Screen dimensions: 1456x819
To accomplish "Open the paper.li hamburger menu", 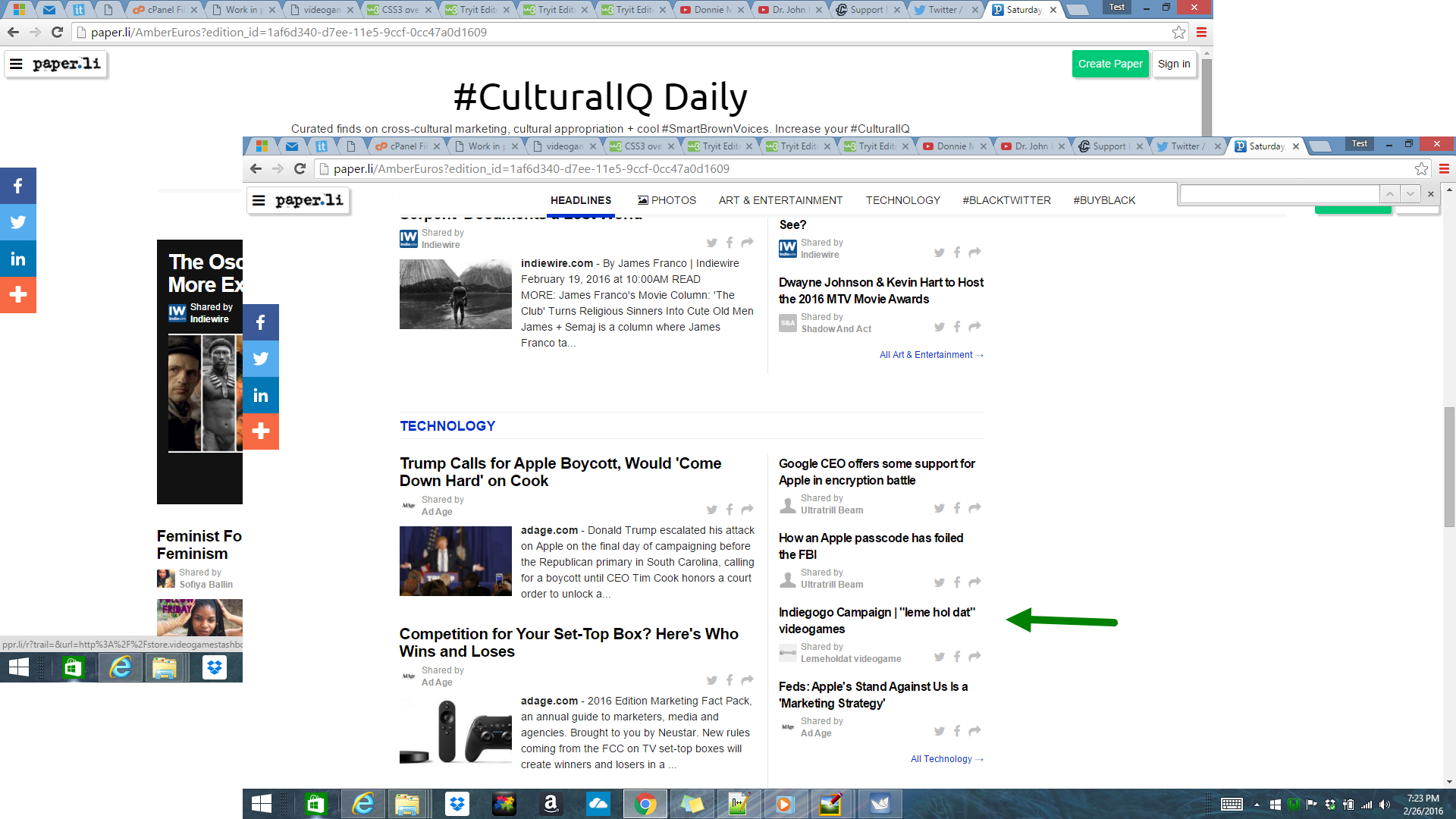I will tap(259, 199).
